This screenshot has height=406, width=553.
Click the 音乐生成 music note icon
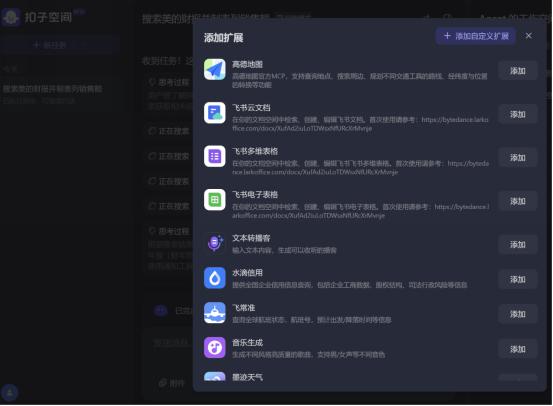[x=215, y=348]
